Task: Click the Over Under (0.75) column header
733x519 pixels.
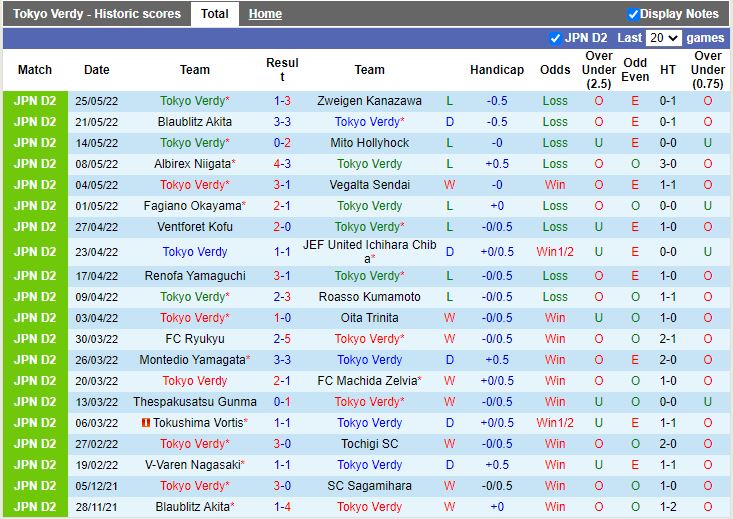Action: click(708, 70)
